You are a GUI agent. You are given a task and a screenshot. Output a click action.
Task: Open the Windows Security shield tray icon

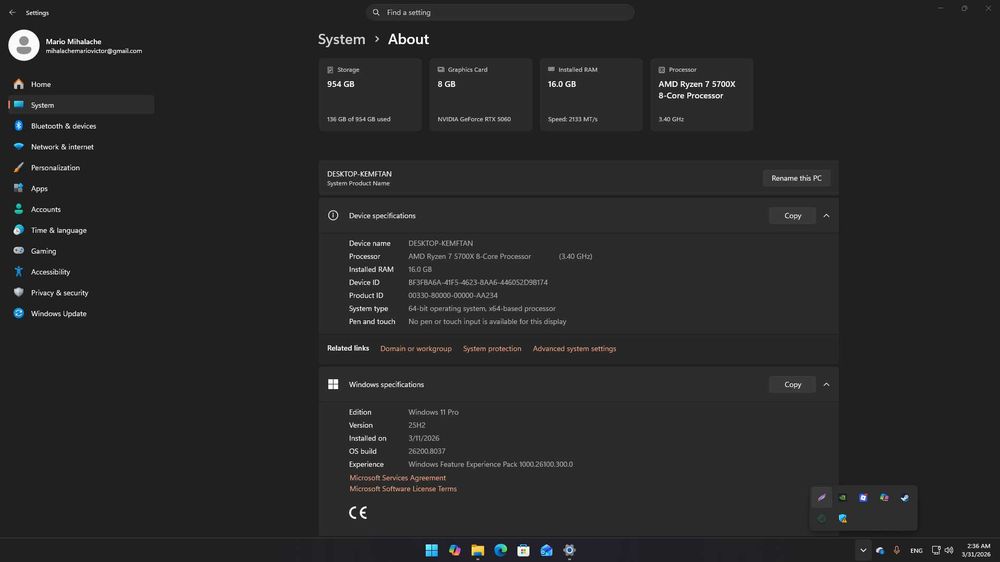click(842, 519)
